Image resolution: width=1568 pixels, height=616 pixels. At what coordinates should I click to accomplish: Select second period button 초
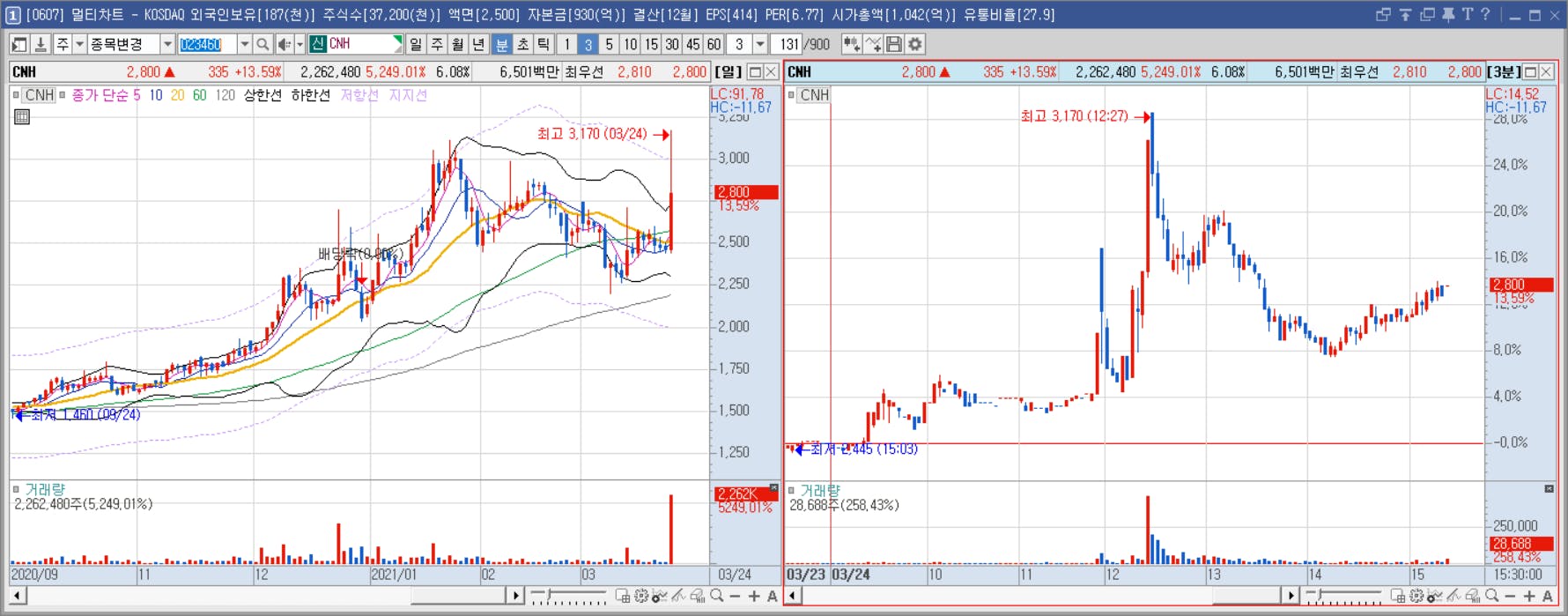[x=523, y=44]
